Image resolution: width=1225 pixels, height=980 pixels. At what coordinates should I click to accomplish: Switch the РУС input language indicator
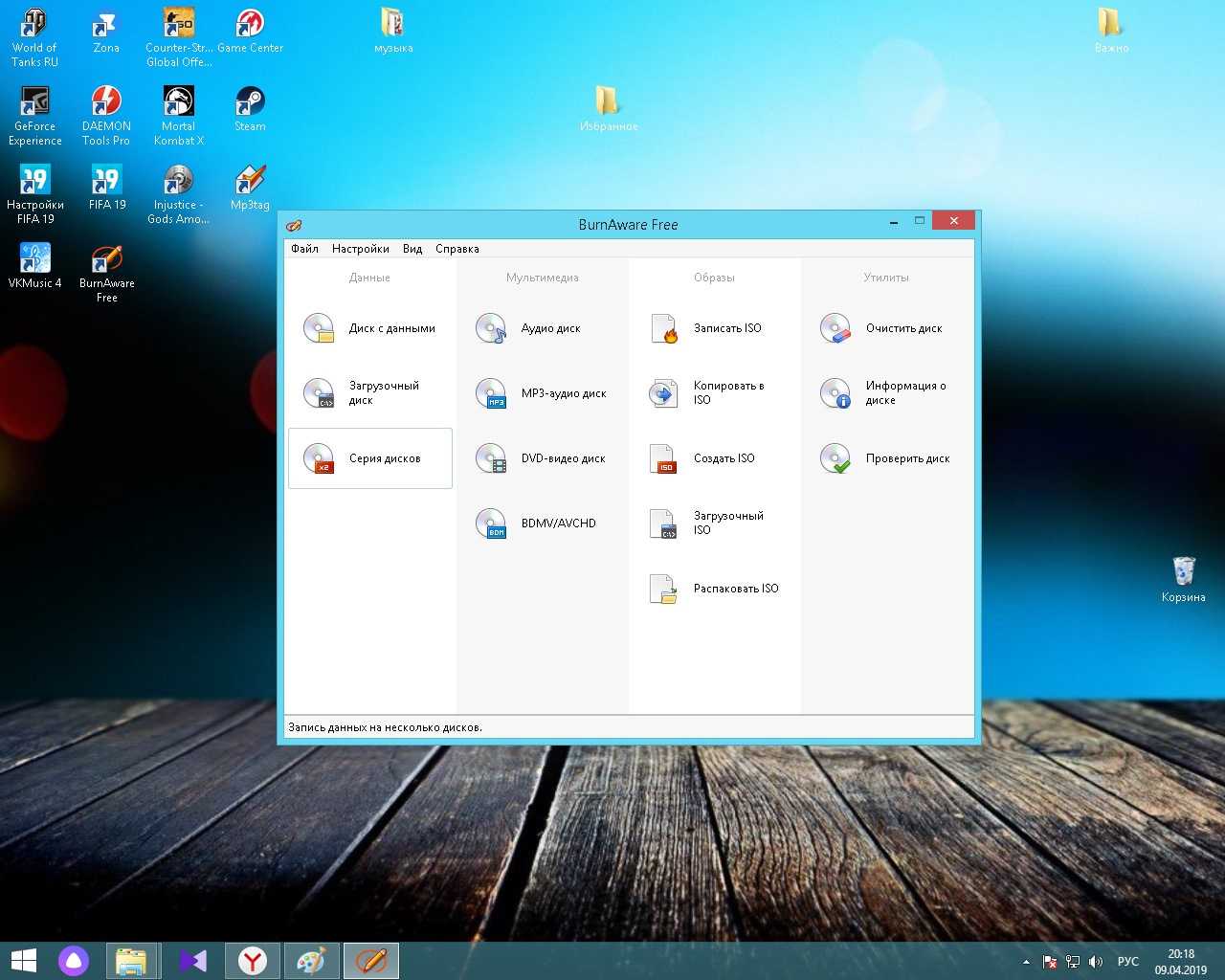(x=1128, y=962)
